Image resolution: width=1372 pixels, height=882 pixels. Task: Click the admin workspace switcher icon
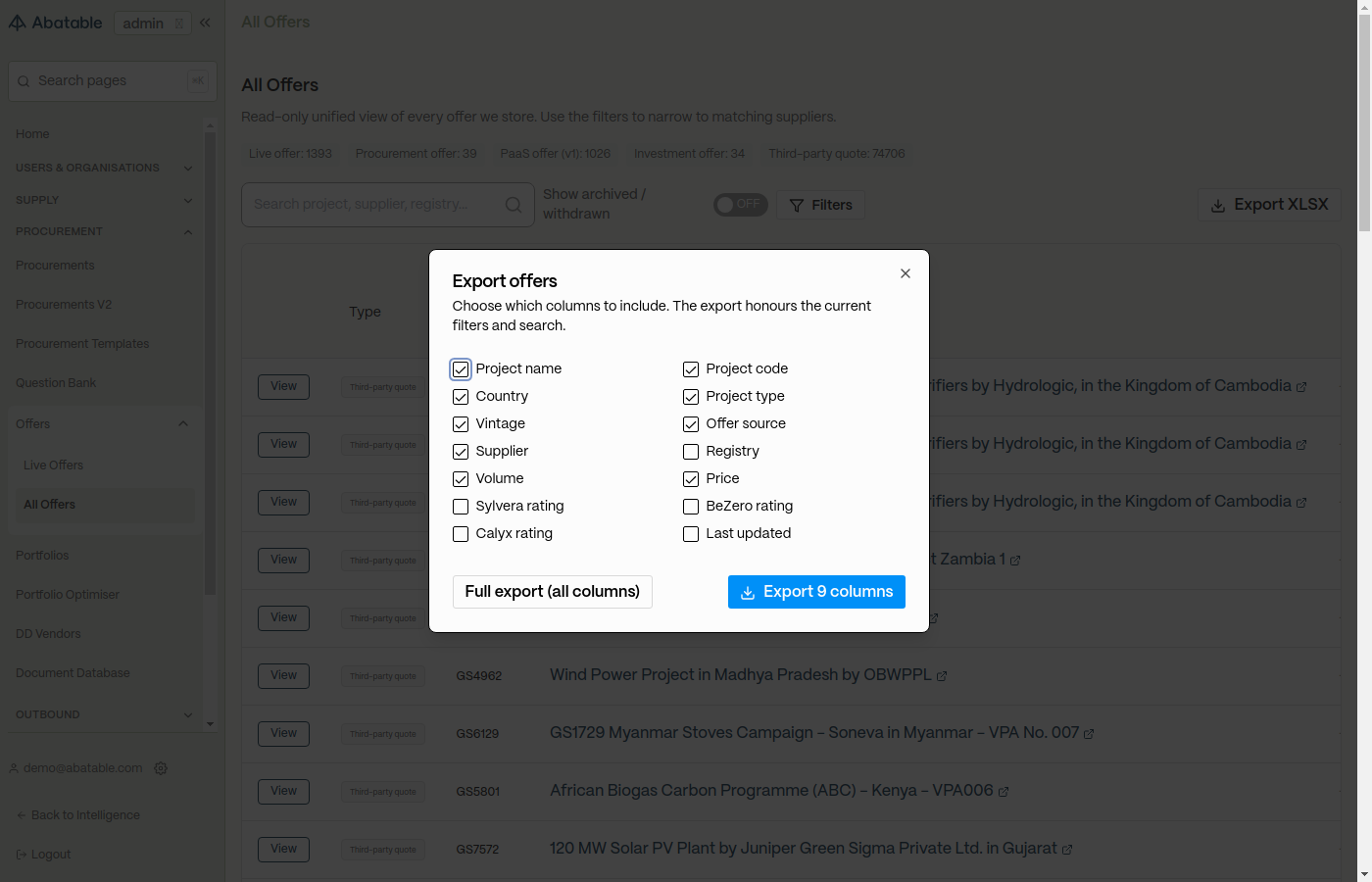point(179,24)
